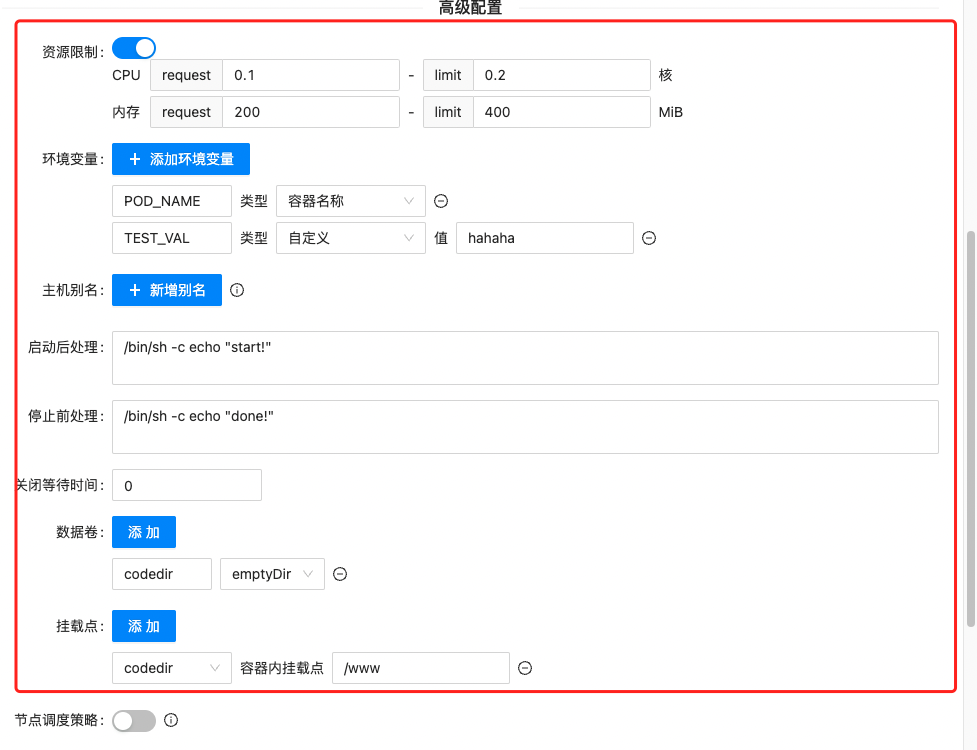Edit the TEST_VAL variable name field
Viewport: 977px width, 750px height.
tap(172, 238)
